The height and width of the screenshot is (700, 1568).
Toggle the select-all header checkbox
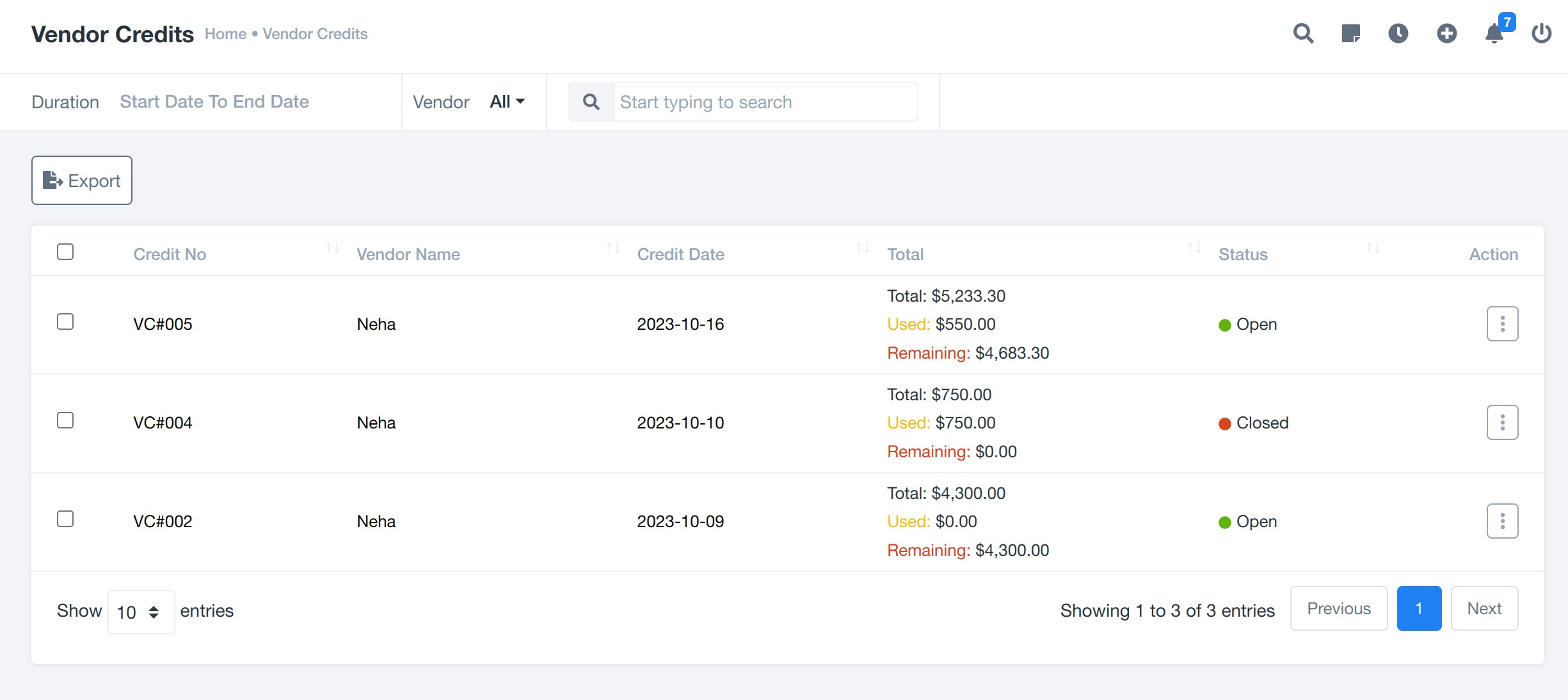tap(65, 252)
